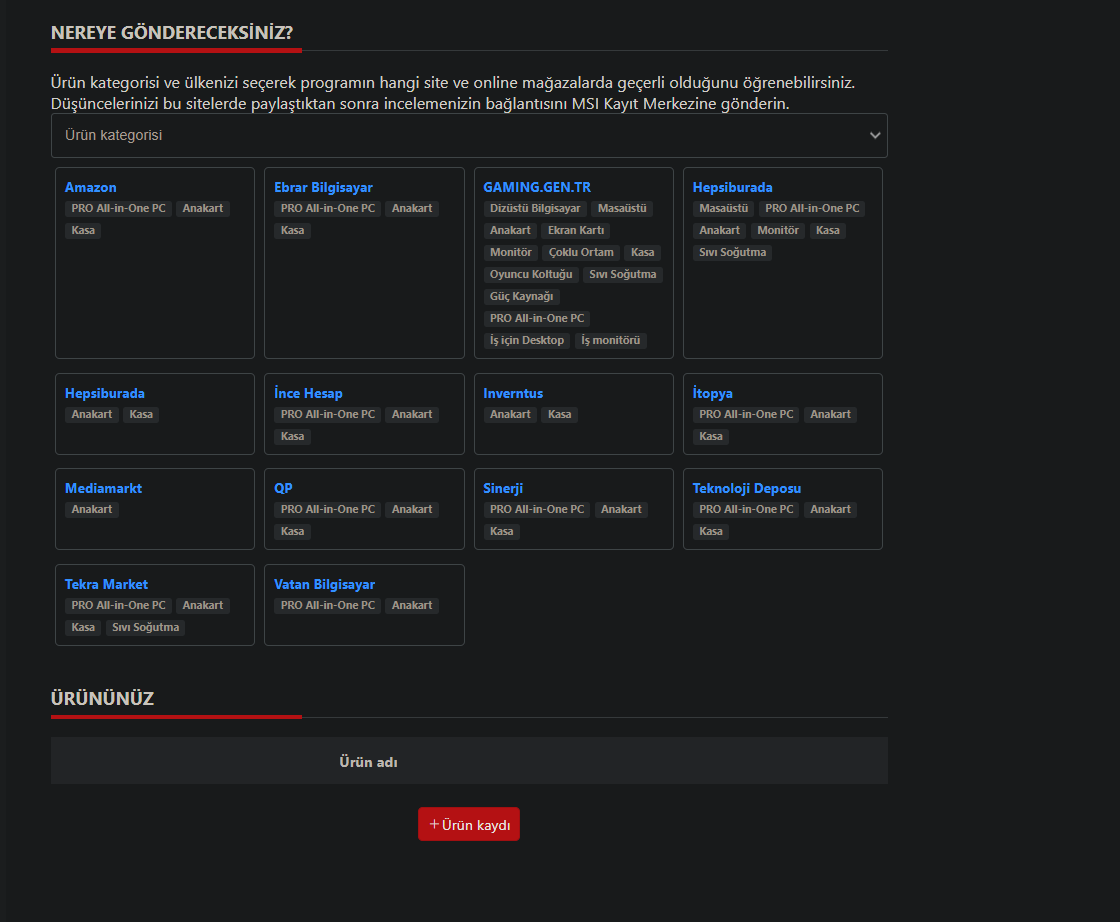Click Sıvı Soğutma tag in Tekra Market card
The image size is (1120, 922).
point(146,628)
